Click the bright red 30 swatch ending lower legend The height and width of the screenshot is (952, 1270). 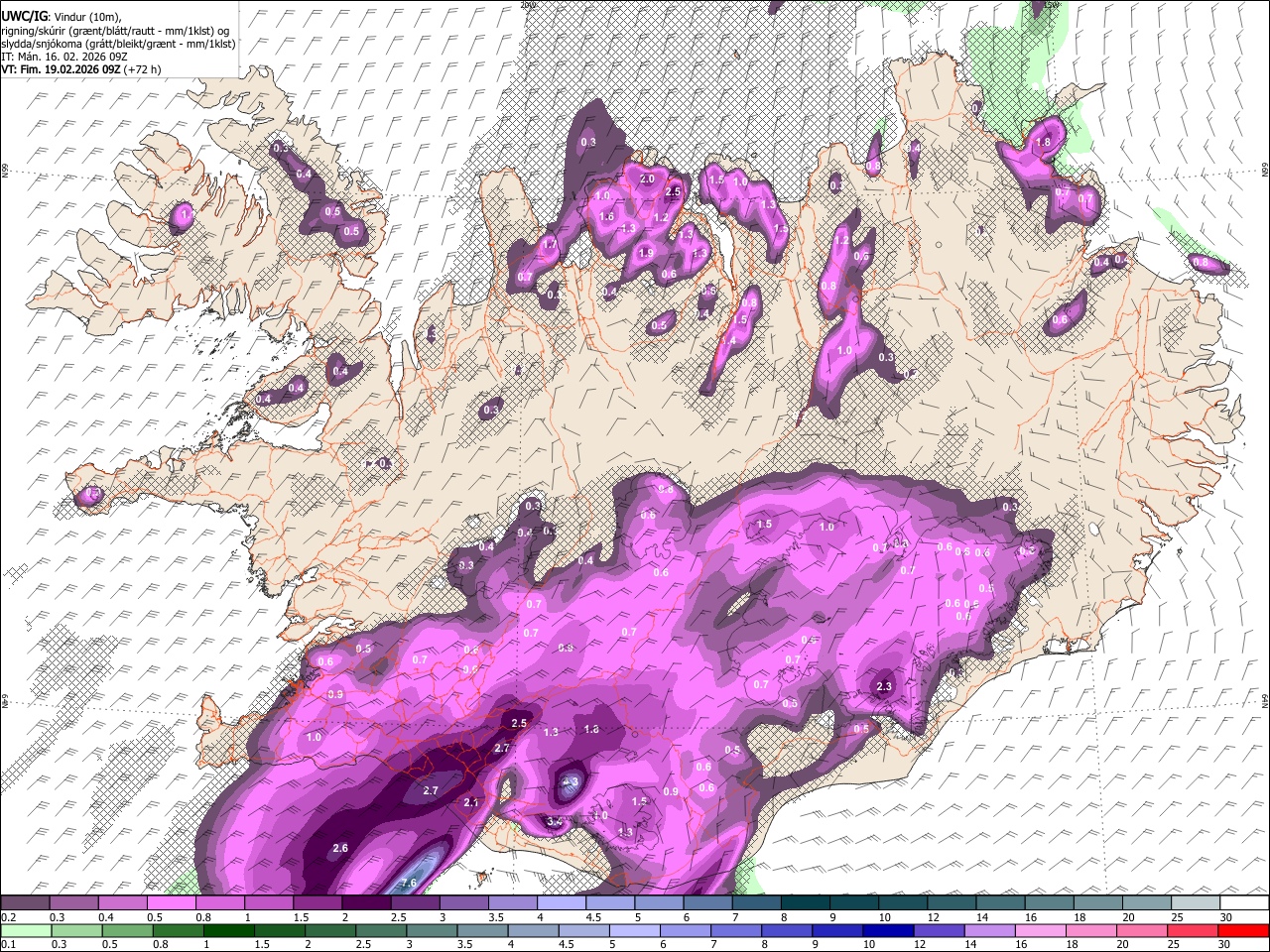[1244, 930]
